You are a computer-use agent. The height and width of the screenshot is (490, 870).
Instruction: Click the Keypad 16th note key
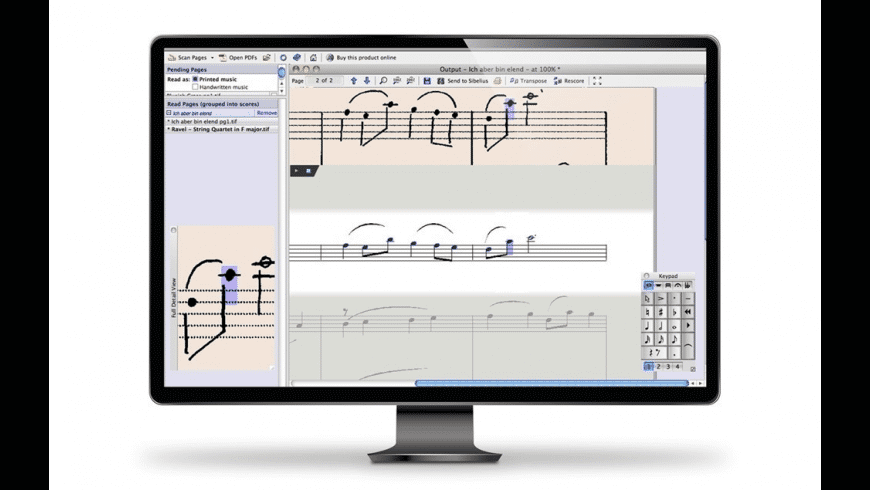point(661,339)
